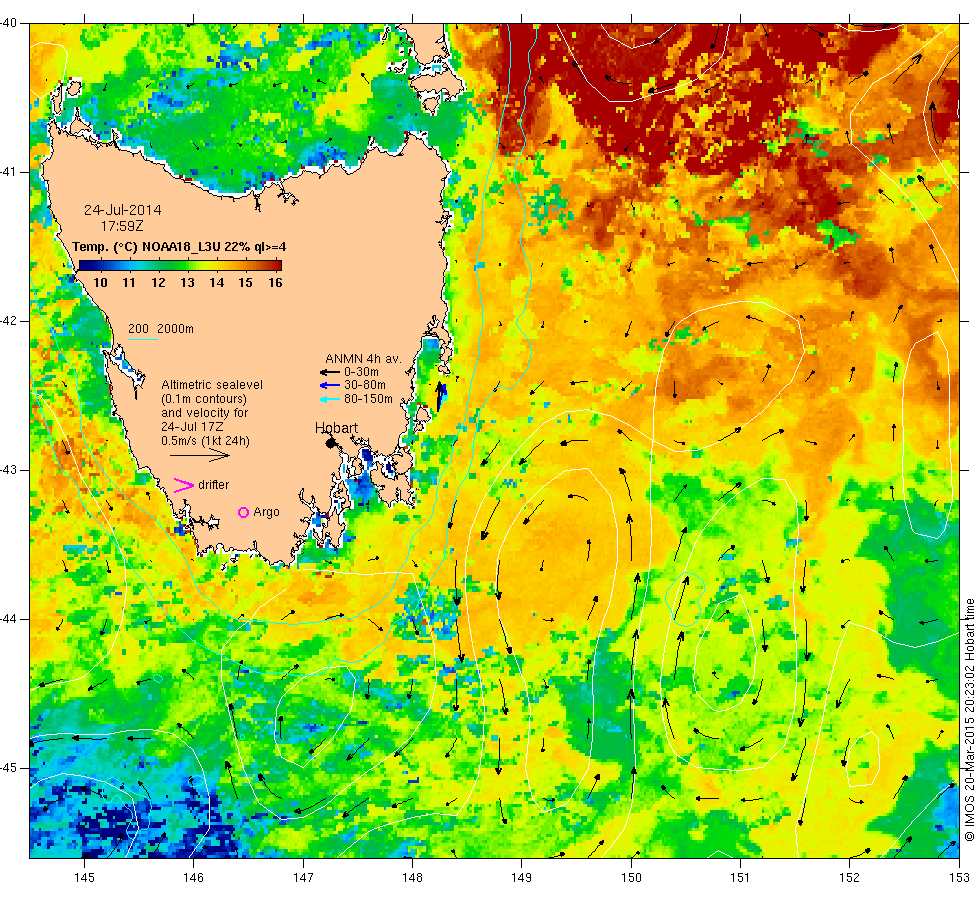Click the Altimetric sealevel text
This screenshot has width=980, height=900.
click(212, 385)
